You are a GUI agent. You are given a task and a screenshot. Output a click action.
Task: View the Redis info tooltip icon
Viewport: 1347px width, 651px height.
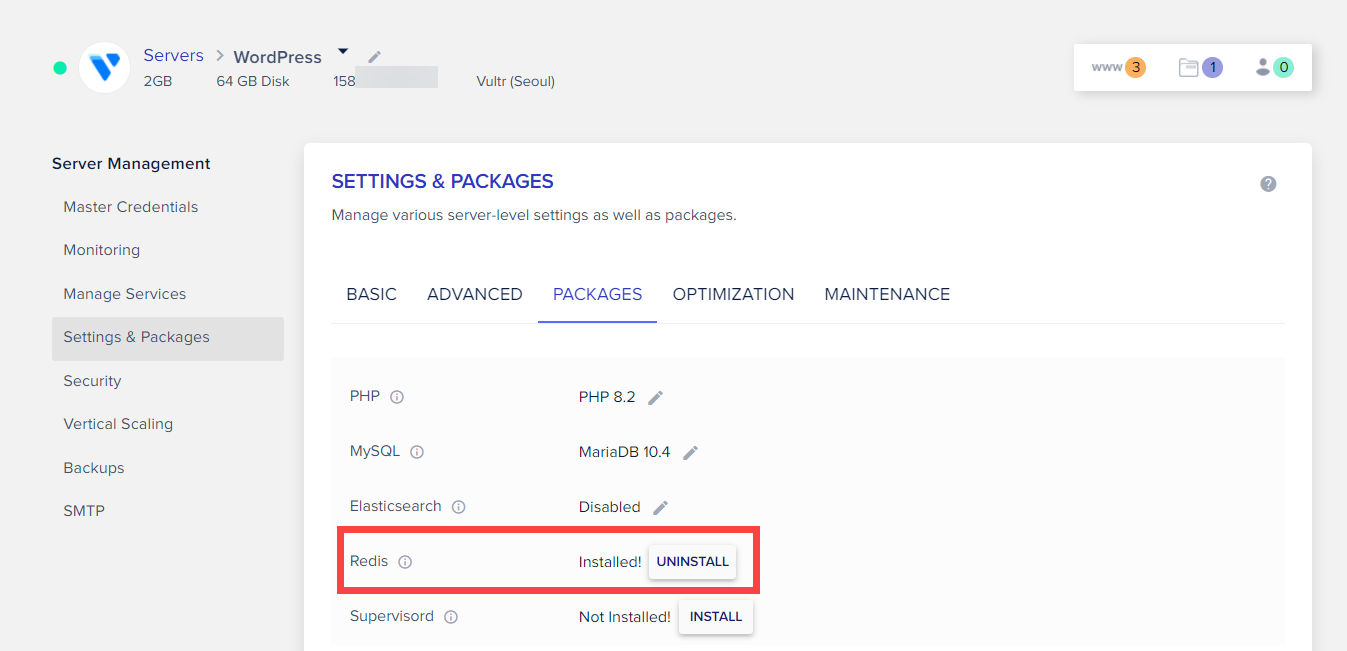pos(406,561)
